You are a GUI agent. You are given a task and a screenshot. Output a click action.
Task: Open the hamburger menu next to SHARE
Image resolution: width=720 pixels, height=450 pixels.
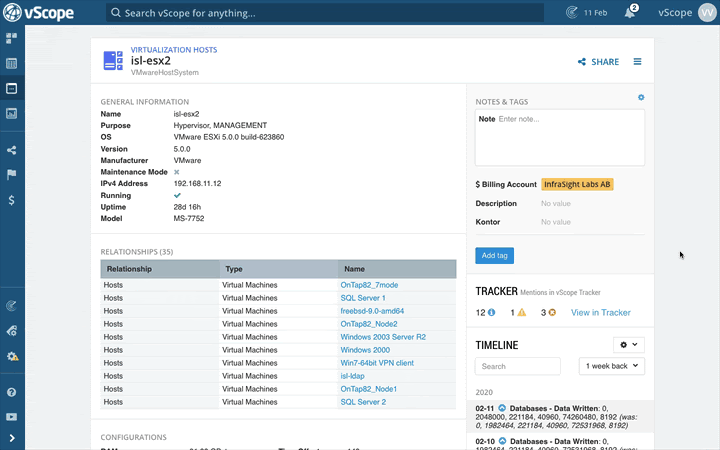point(637,62)
